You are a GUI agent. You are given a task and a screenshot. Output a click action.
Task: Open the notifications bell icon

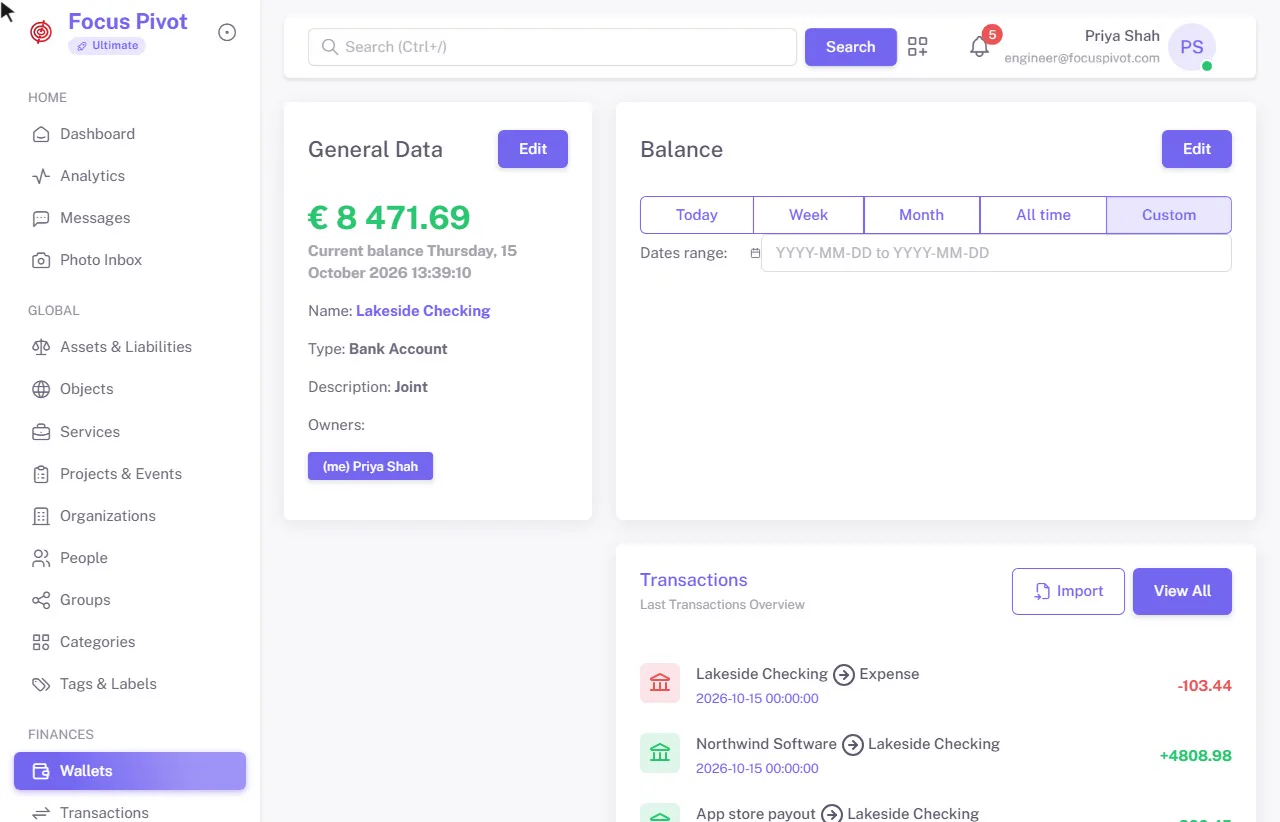pyautogui.click(x=980, y=47)
